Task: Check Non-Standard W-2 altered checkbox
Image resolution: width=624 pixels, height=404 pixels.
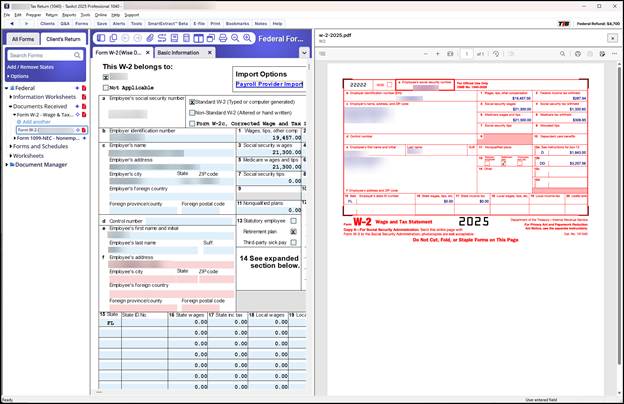Action: 192,113
